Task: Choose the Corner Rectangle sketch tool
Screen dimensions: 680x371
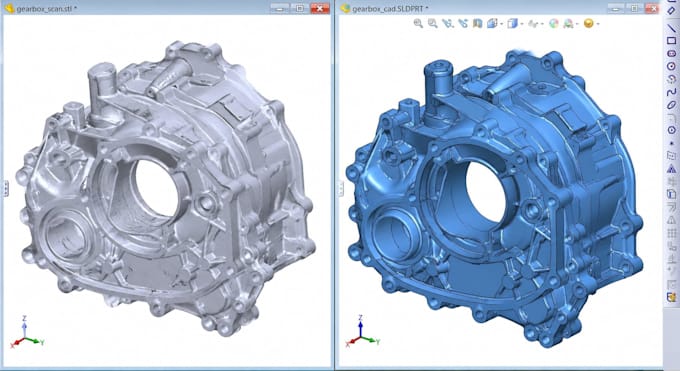Action: tap(671, 41)
